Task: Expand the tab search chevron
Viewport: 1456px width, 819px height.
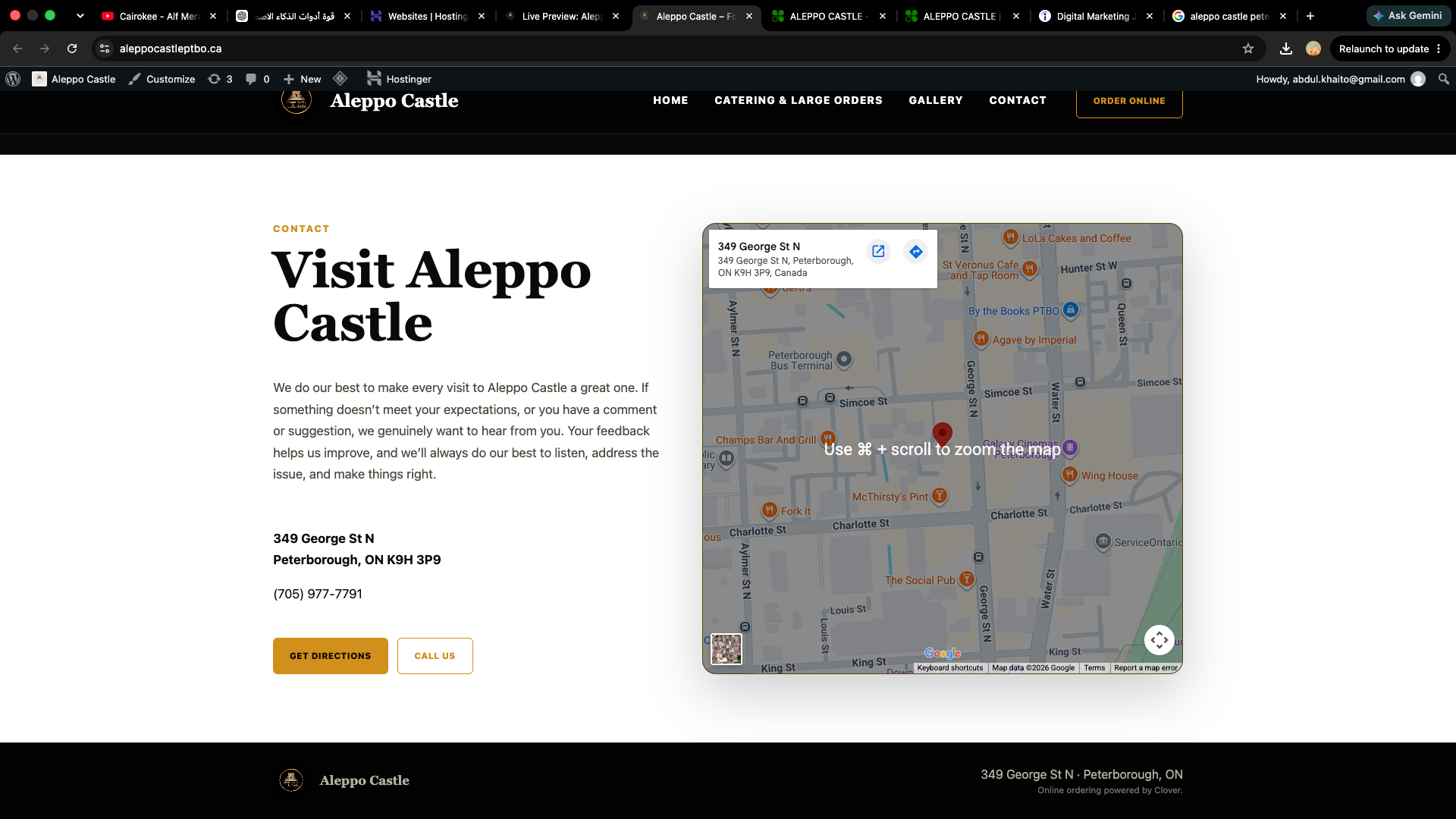Action: pos(80,16)
